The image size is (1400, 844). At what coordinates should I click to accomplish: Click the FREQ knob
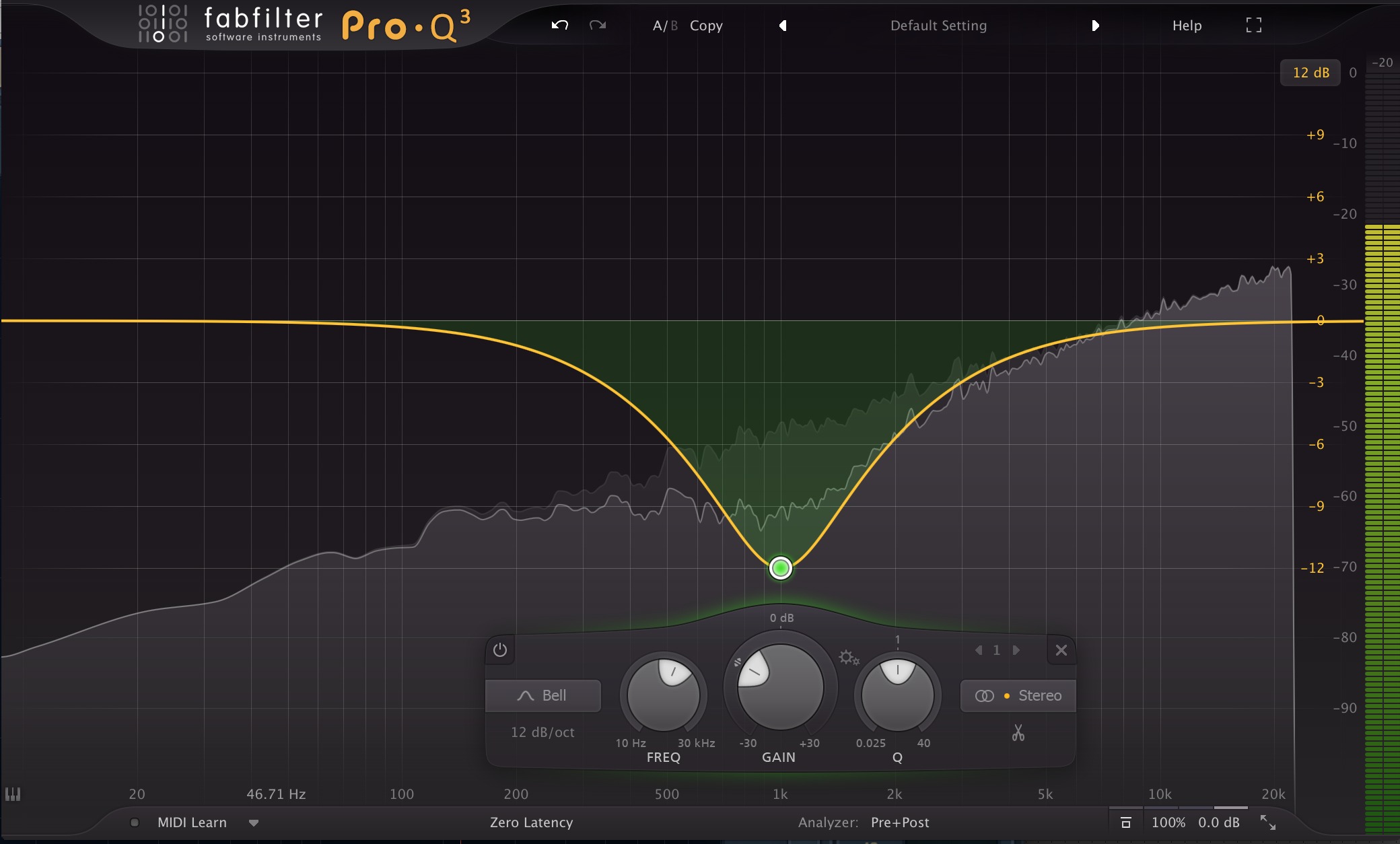pyautogui.click(x=664, y=695)
